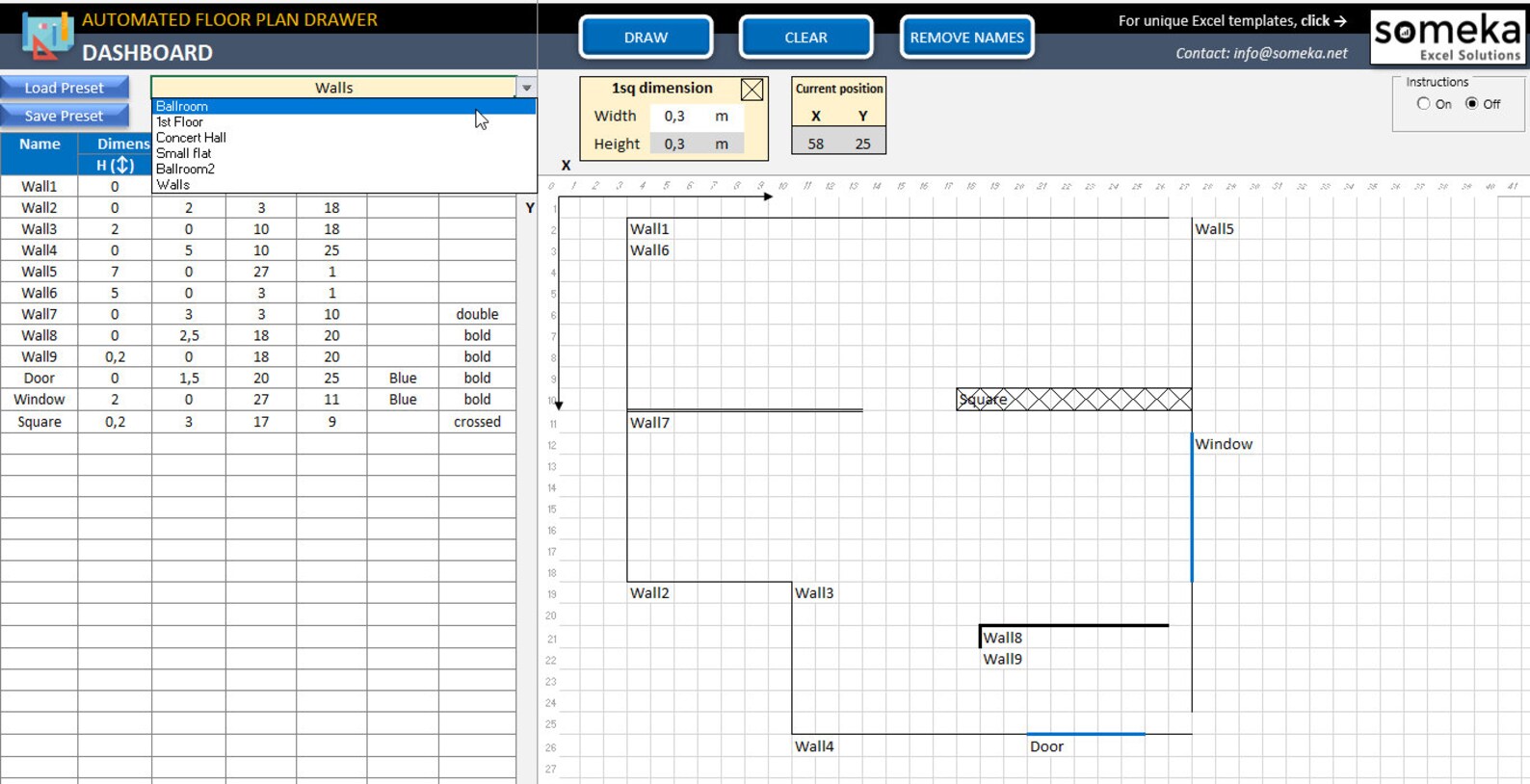Select the Wall9 name cell

coord(40,356)
